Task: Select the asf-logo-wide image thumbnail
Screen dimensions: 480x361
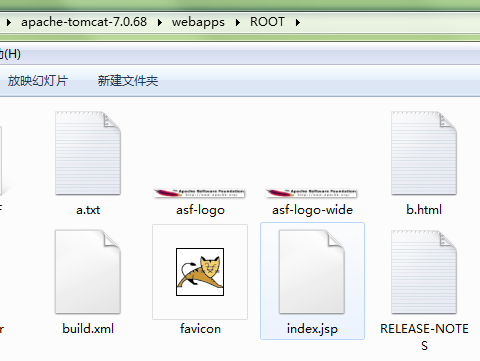Action: click(x=312, y=193)
